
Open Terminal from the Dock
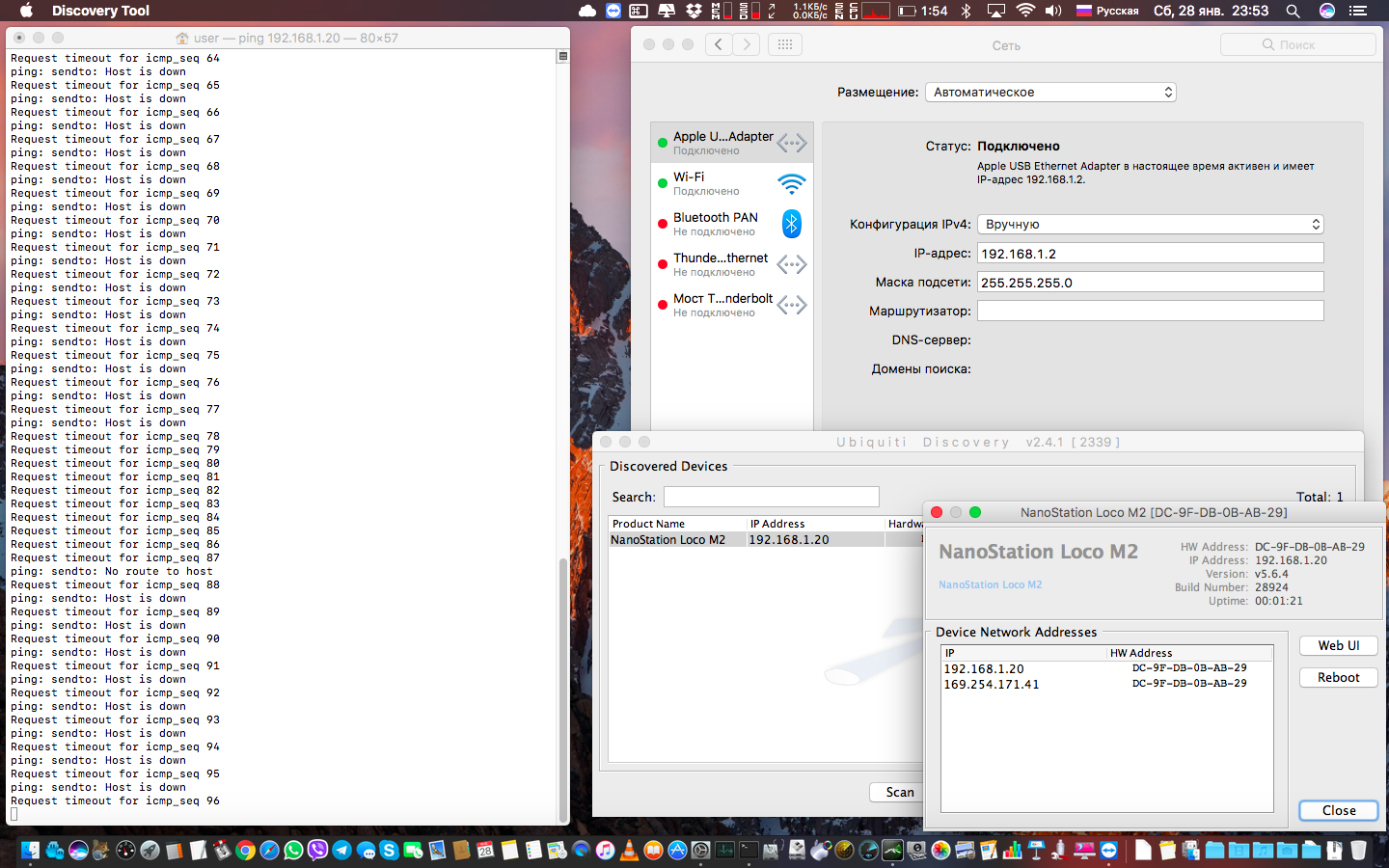749,850
